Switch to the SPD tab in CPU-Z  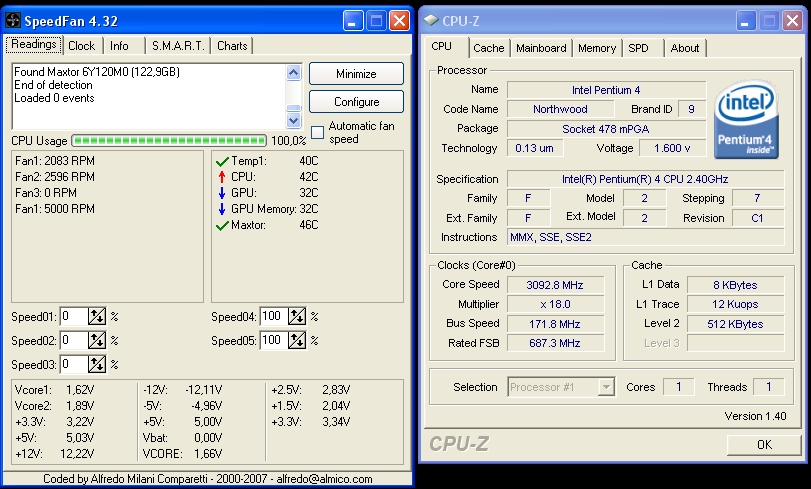[638, 48]
